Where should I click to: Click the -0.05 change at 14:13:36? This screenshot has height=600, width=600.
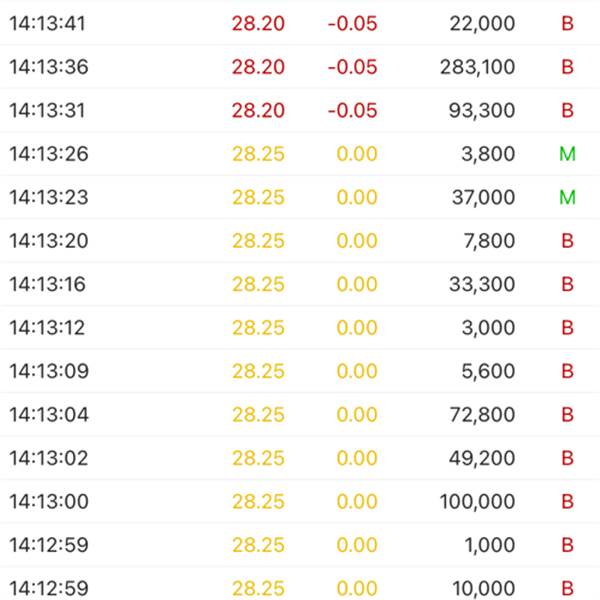tap(352, 67)
